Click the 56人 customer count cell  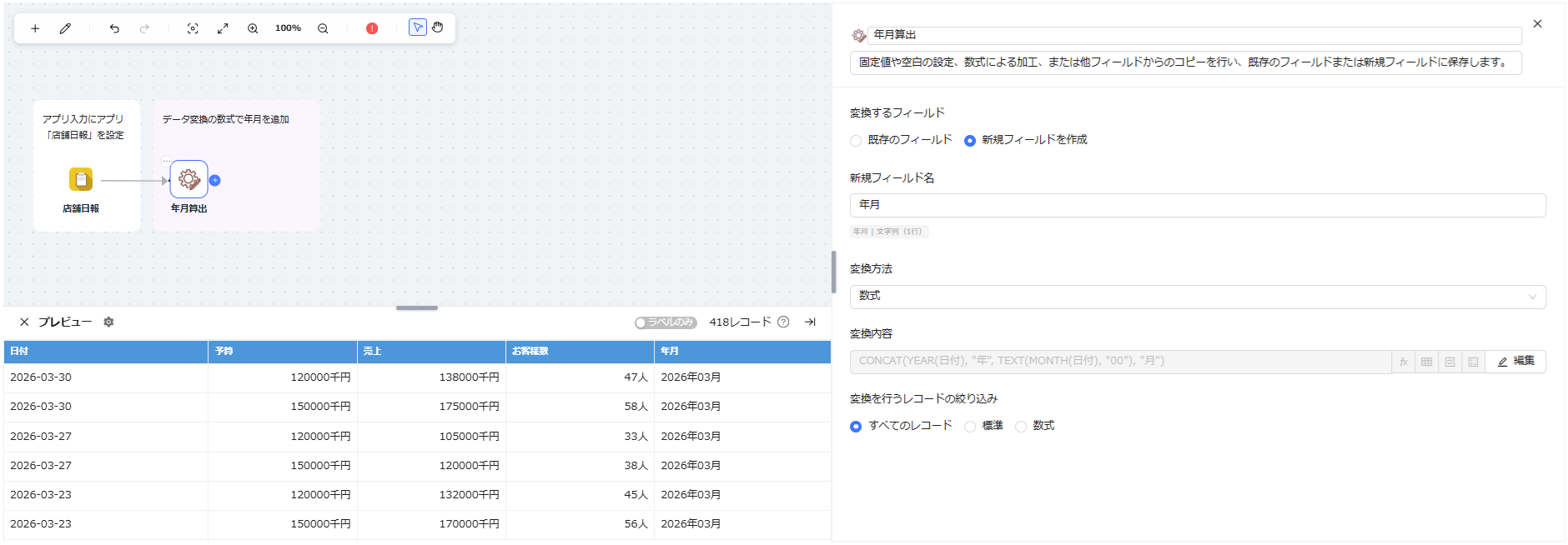tap(636, 524)
